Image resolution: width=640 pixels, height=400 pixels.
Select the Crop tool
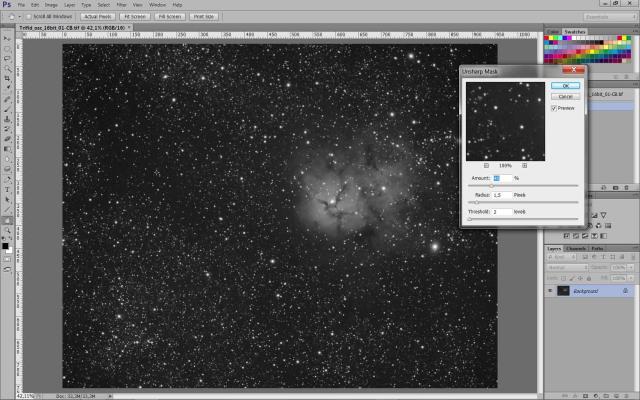pos(7,78)
